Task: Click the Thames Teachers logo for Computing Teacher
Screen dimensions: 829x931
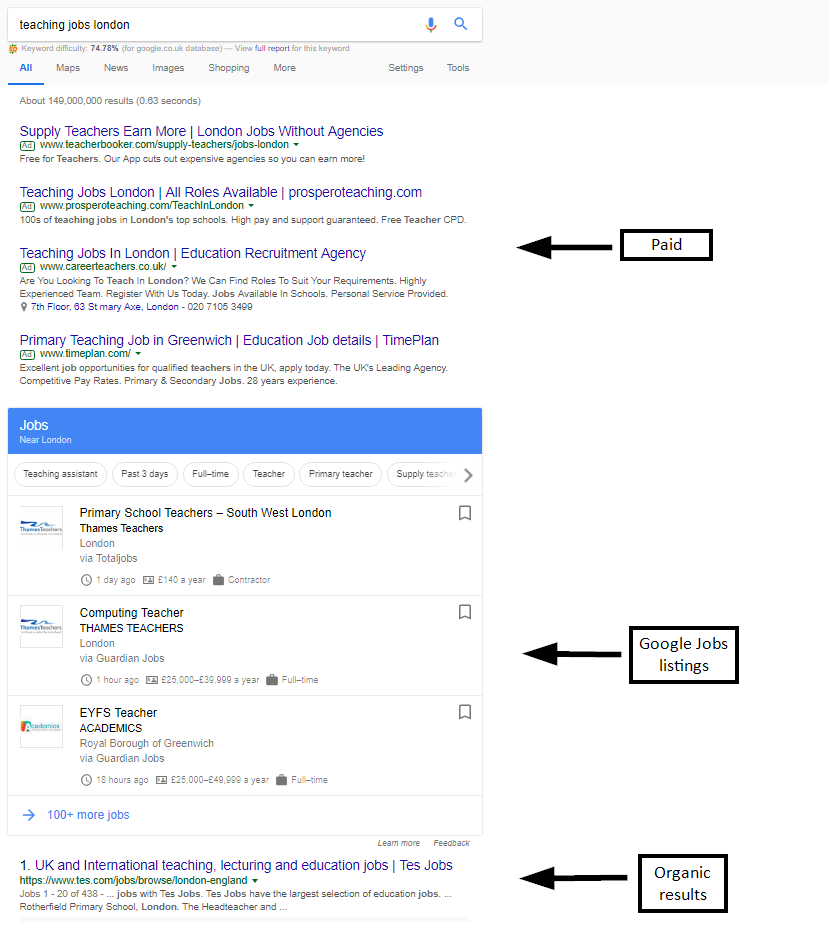Action: tap(41, 626)
